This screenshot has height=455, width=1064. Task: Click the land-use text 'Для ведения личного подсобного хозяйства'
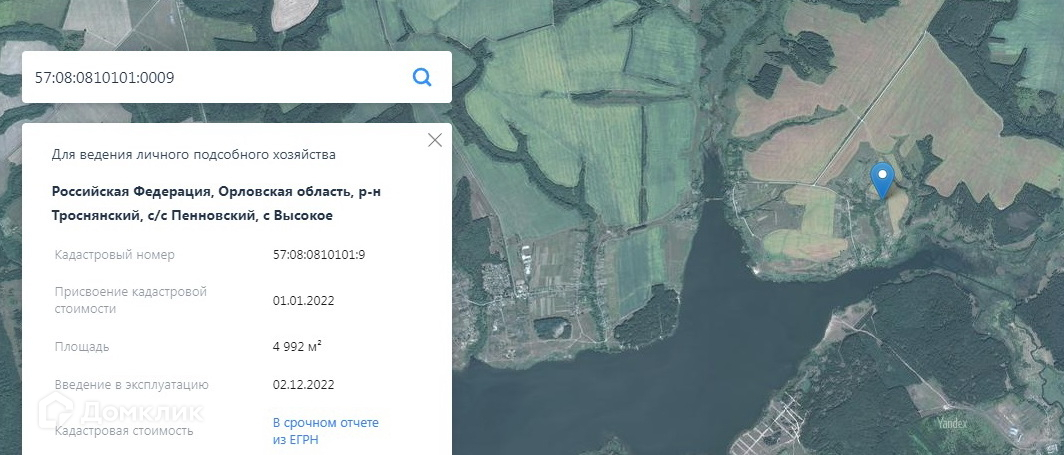pyautogui.click(x=194, y=155)
